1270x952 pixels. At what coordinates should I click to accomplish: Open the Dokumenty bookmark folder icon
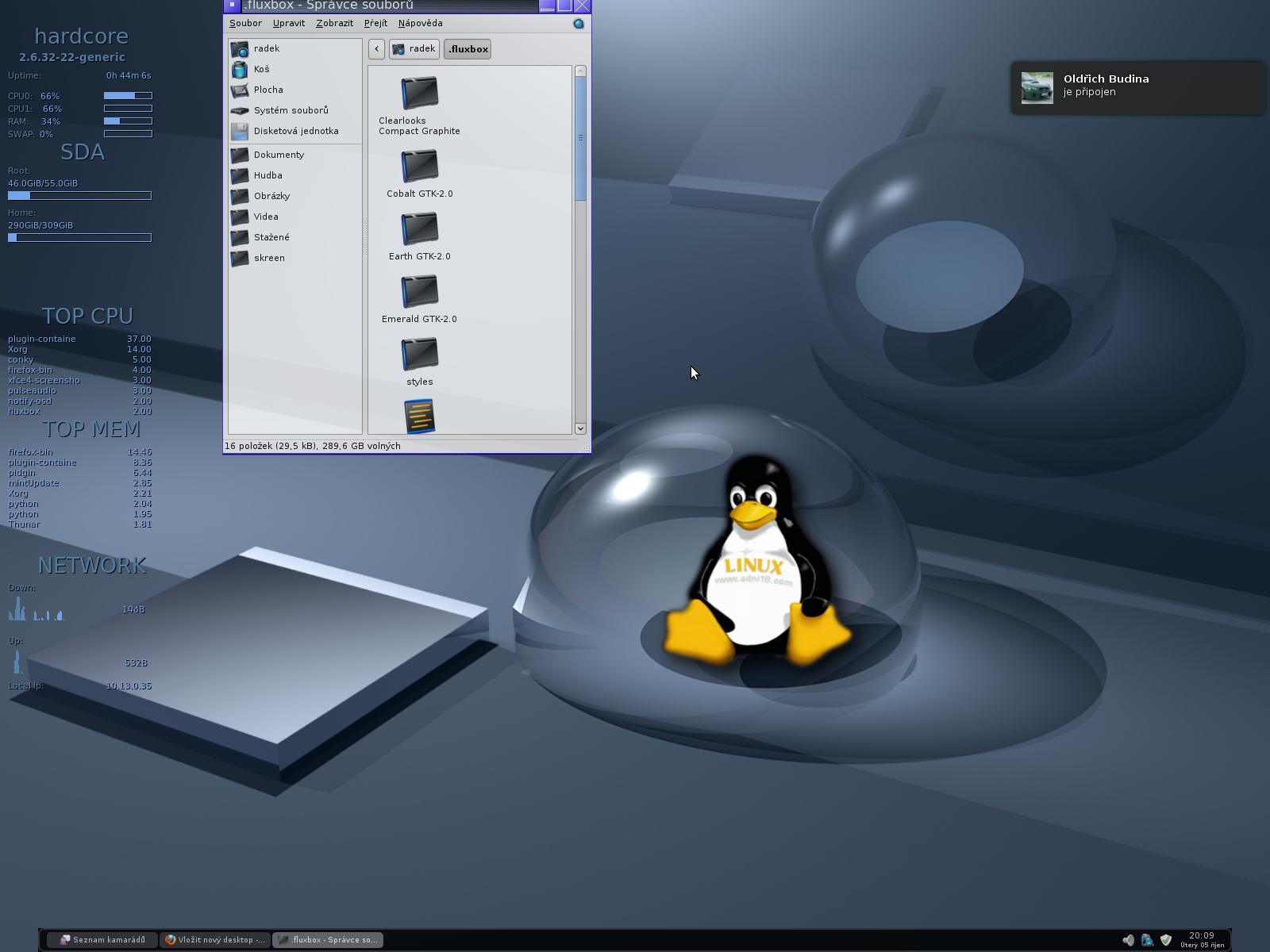[x=240, y=155]
